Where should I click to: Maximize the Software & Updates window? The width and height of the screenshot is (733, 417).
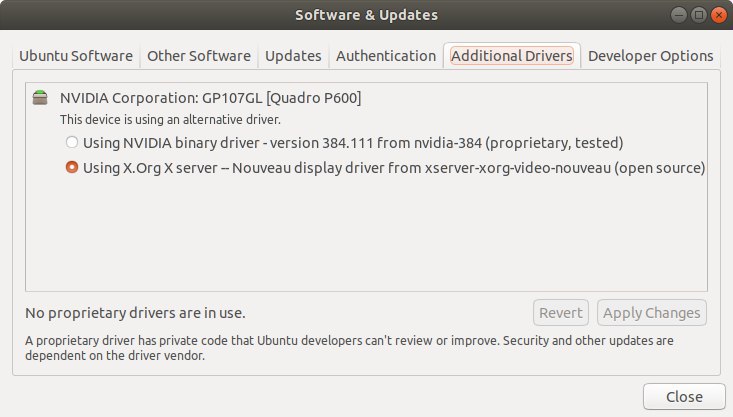pos(698,15)
